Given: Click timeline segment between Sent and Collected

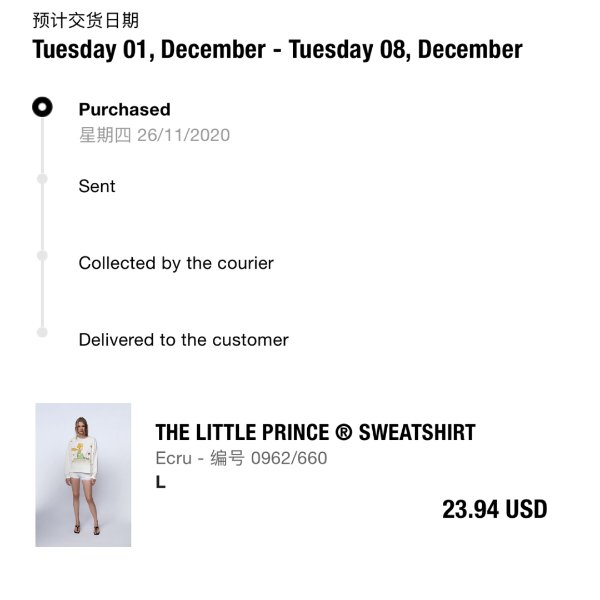Looking at the screenshot, I should [42, 217].
